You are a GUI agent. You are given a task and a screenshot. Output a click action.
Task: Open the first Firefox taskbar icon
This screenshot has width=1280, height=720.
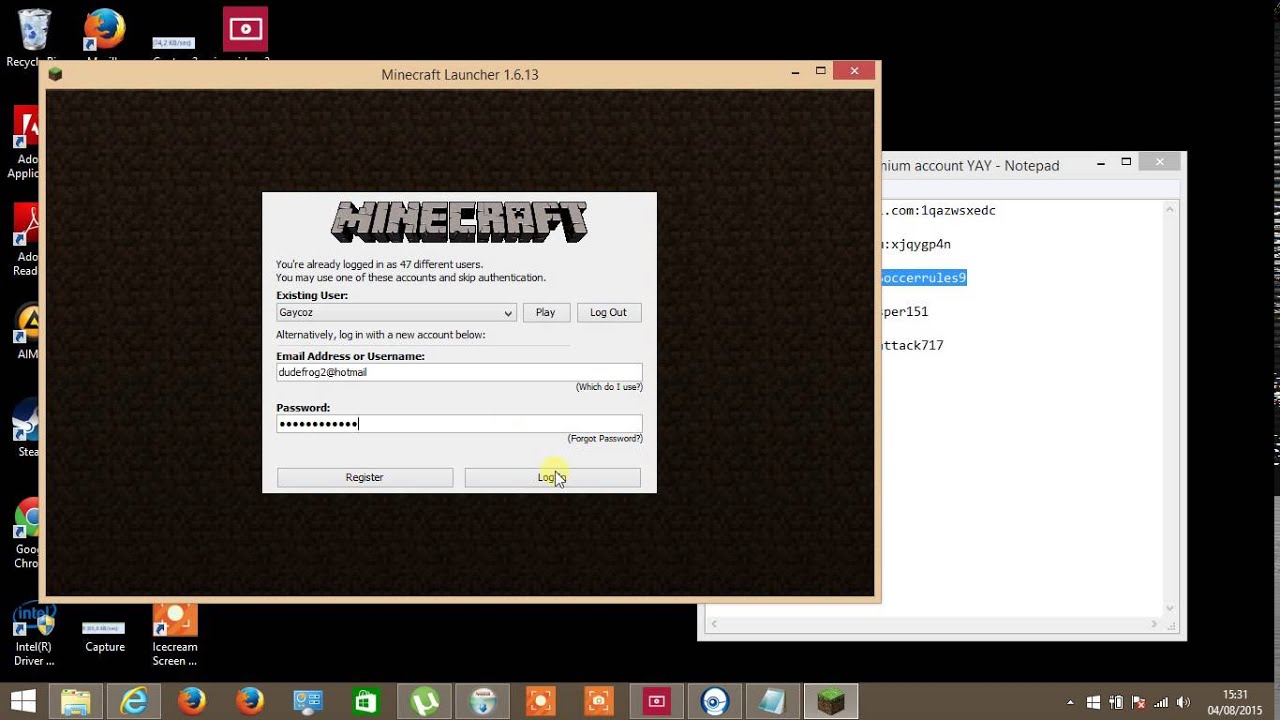(192, 701)
